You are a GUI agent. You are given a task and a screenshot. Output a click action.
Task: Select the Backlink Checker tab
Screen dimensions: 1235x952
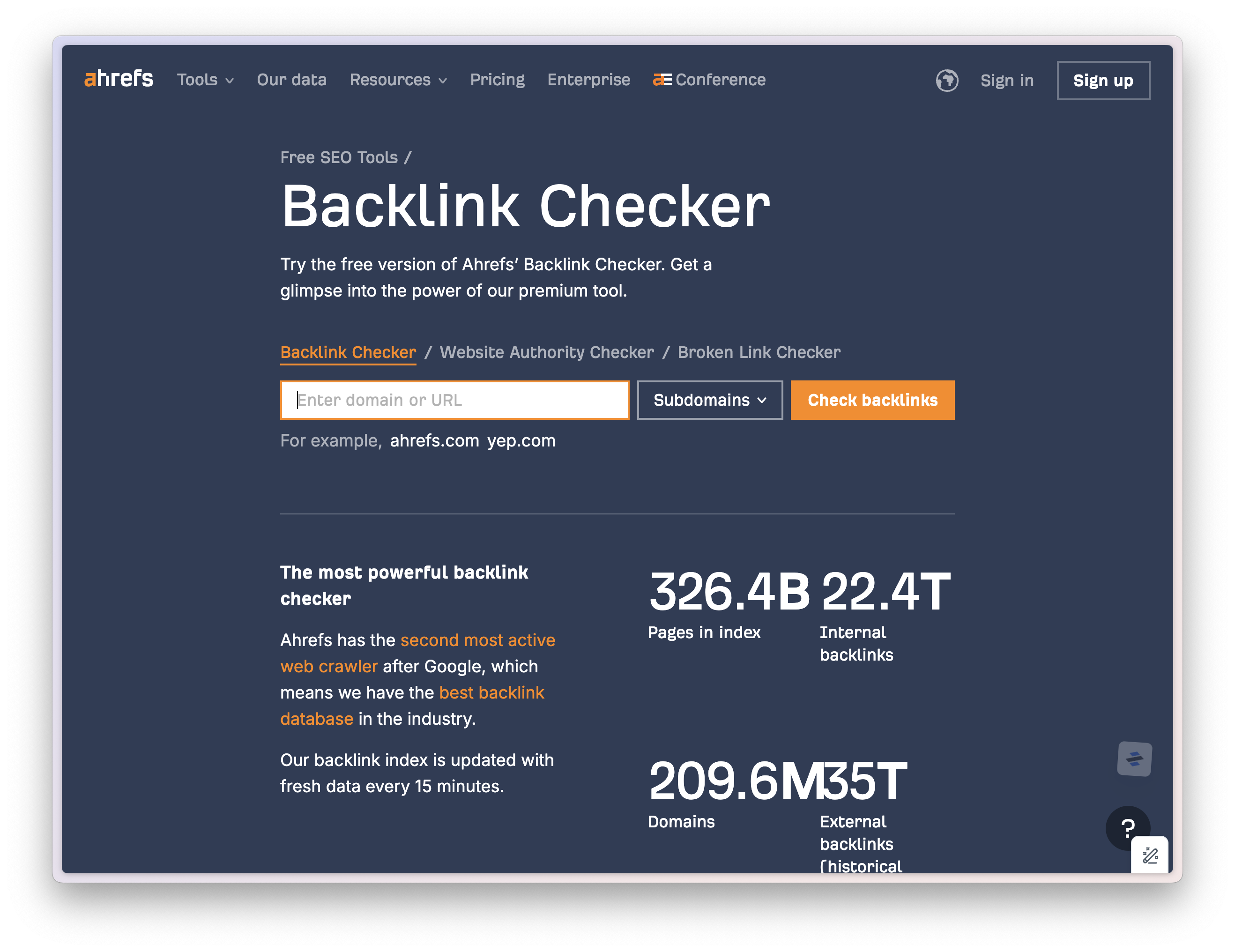[348, 352]
